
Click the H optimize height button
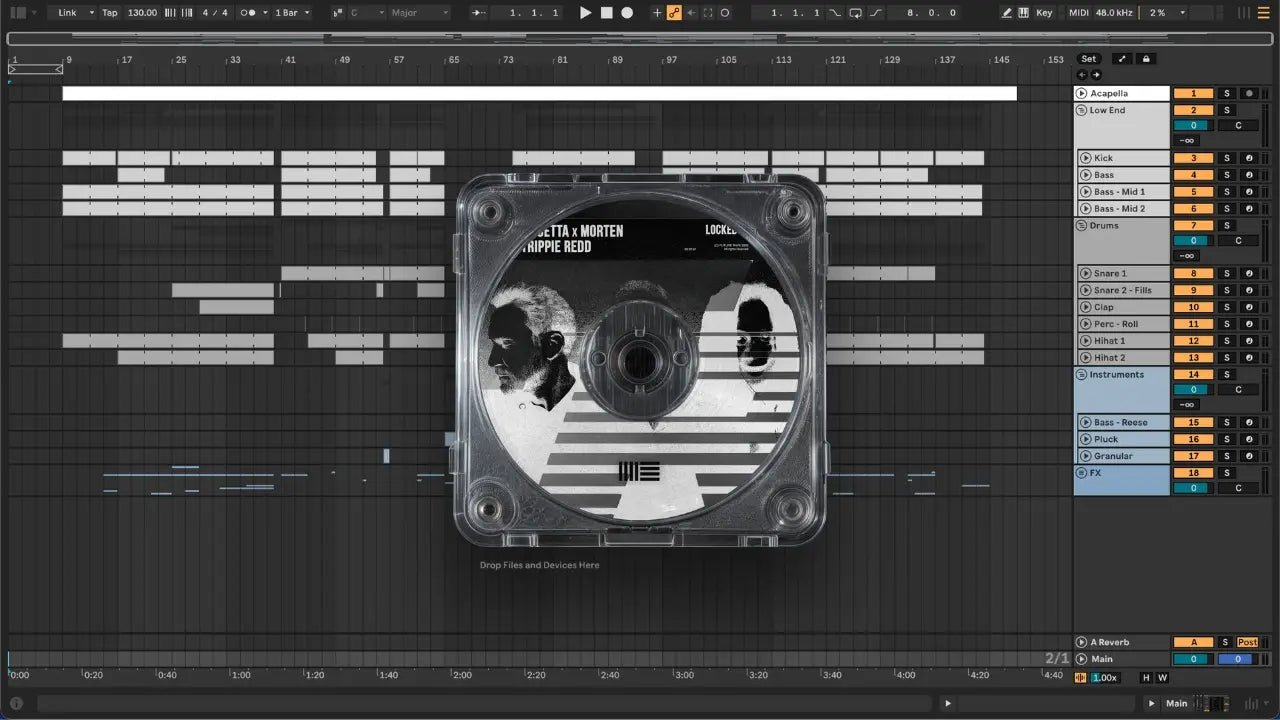(1146, 678)
